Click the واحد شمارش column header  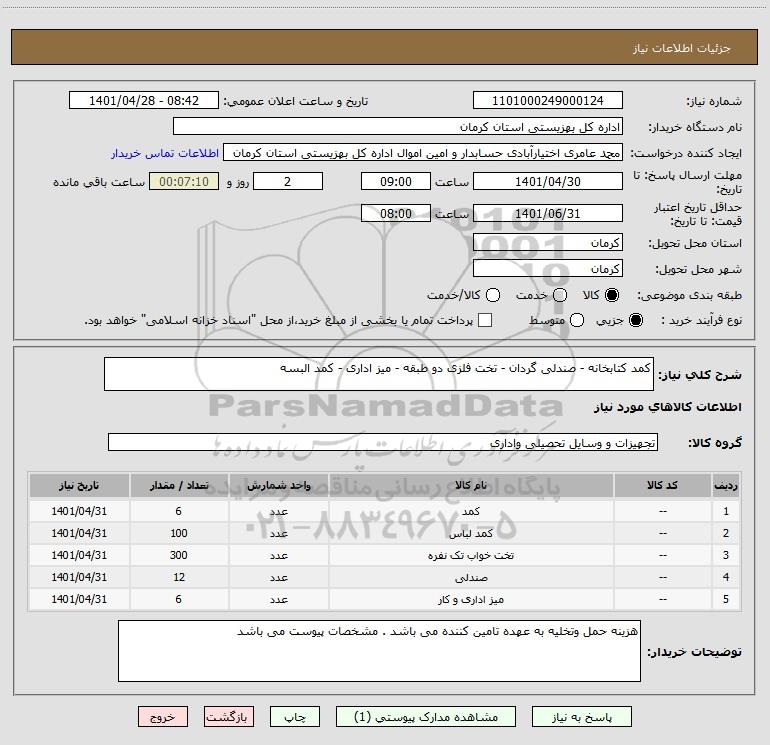[278, 485]
